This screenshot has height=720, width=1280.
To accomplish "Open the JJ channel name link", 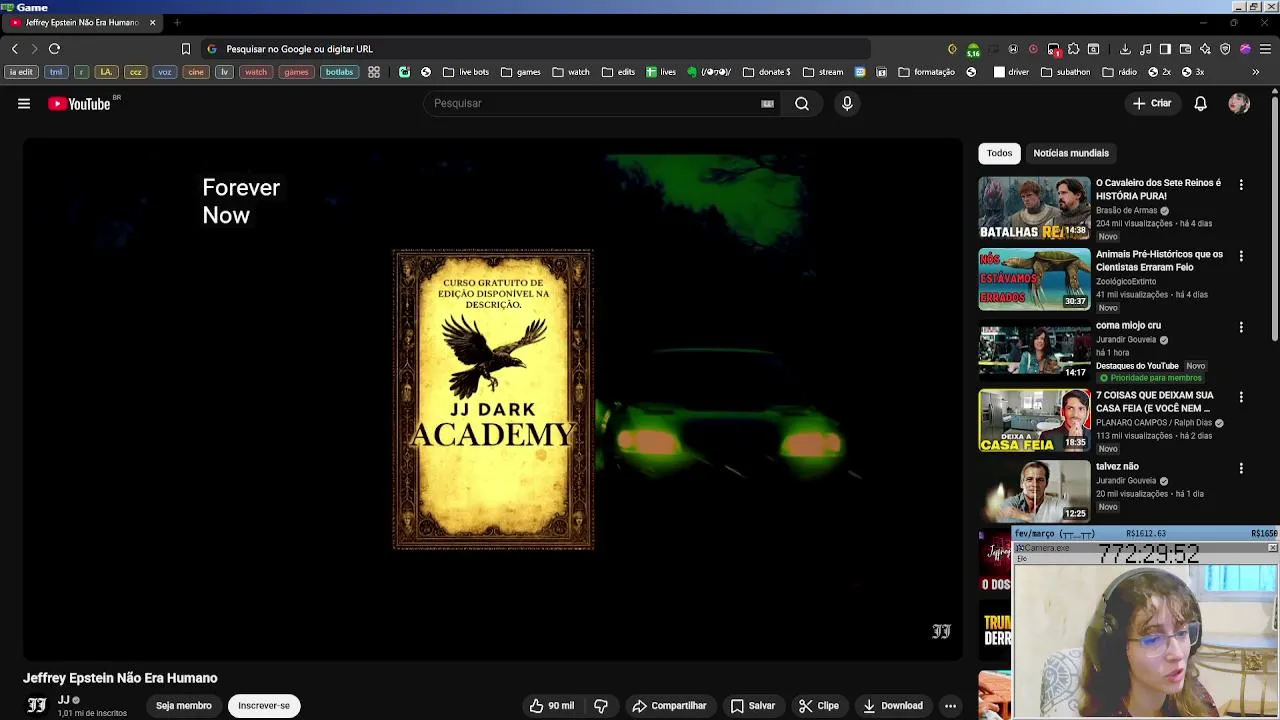I will 63,700.
